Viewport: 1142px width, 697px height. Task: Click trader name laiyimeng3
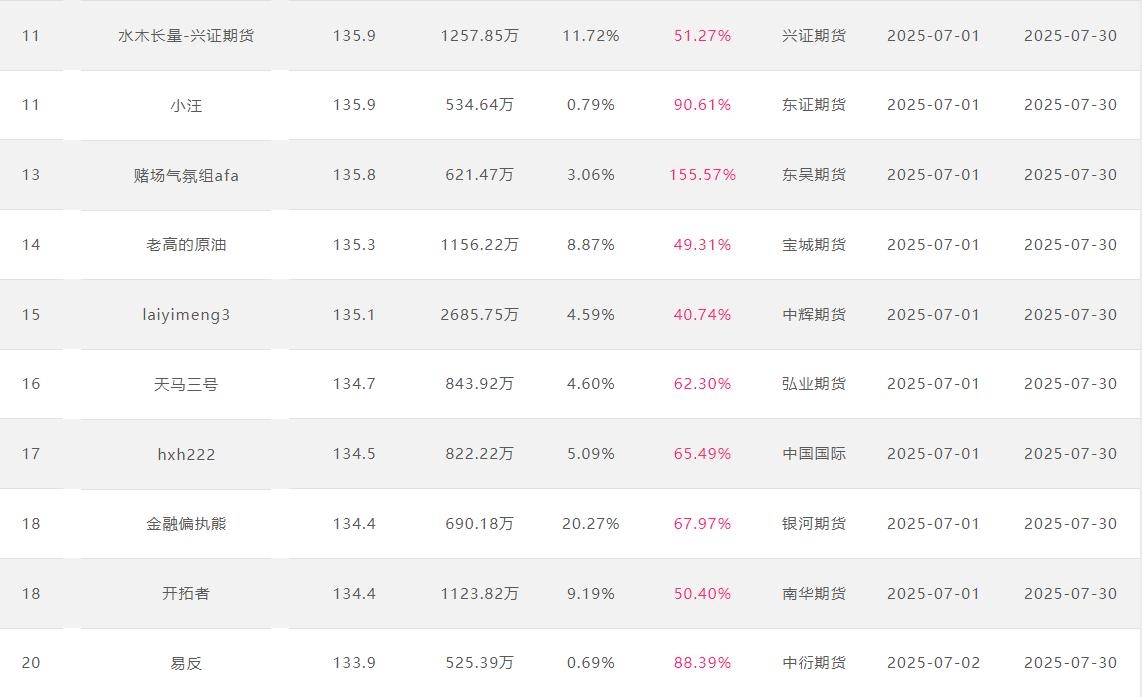click(186, 315)
